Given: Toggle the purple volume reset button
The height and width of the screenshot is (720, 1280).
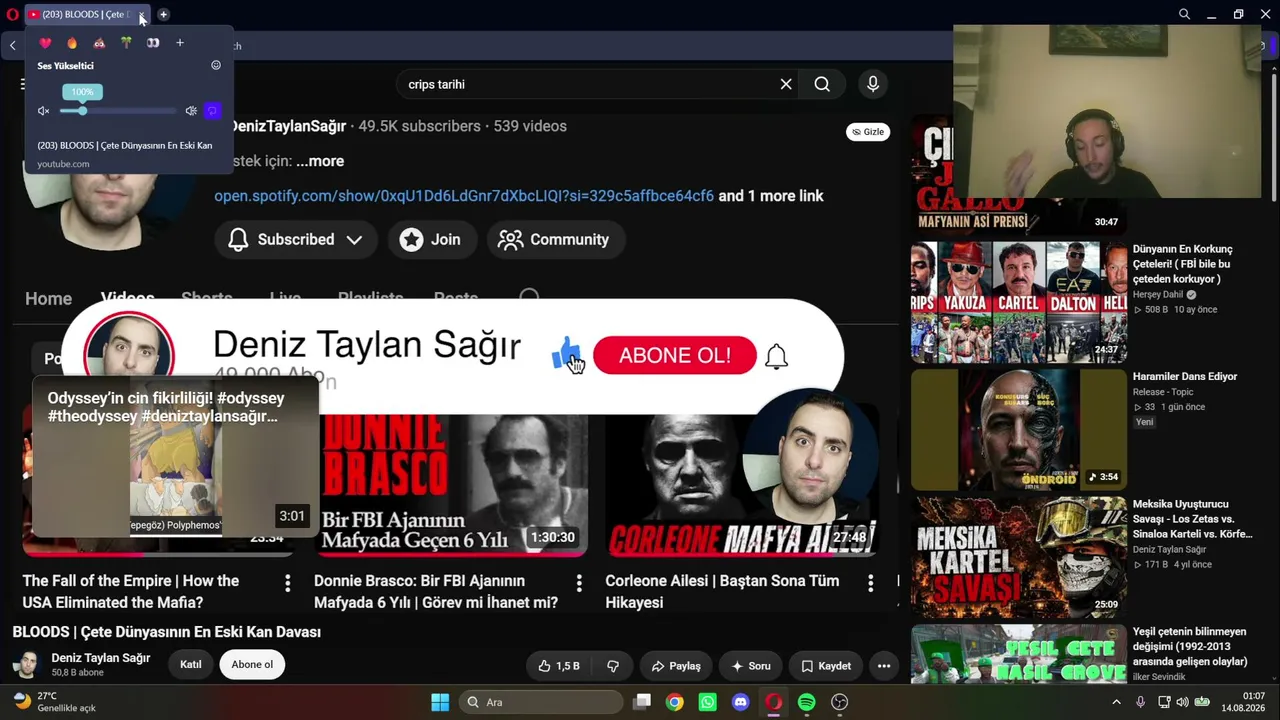Looking at the screenshot, I should point(212,111).
